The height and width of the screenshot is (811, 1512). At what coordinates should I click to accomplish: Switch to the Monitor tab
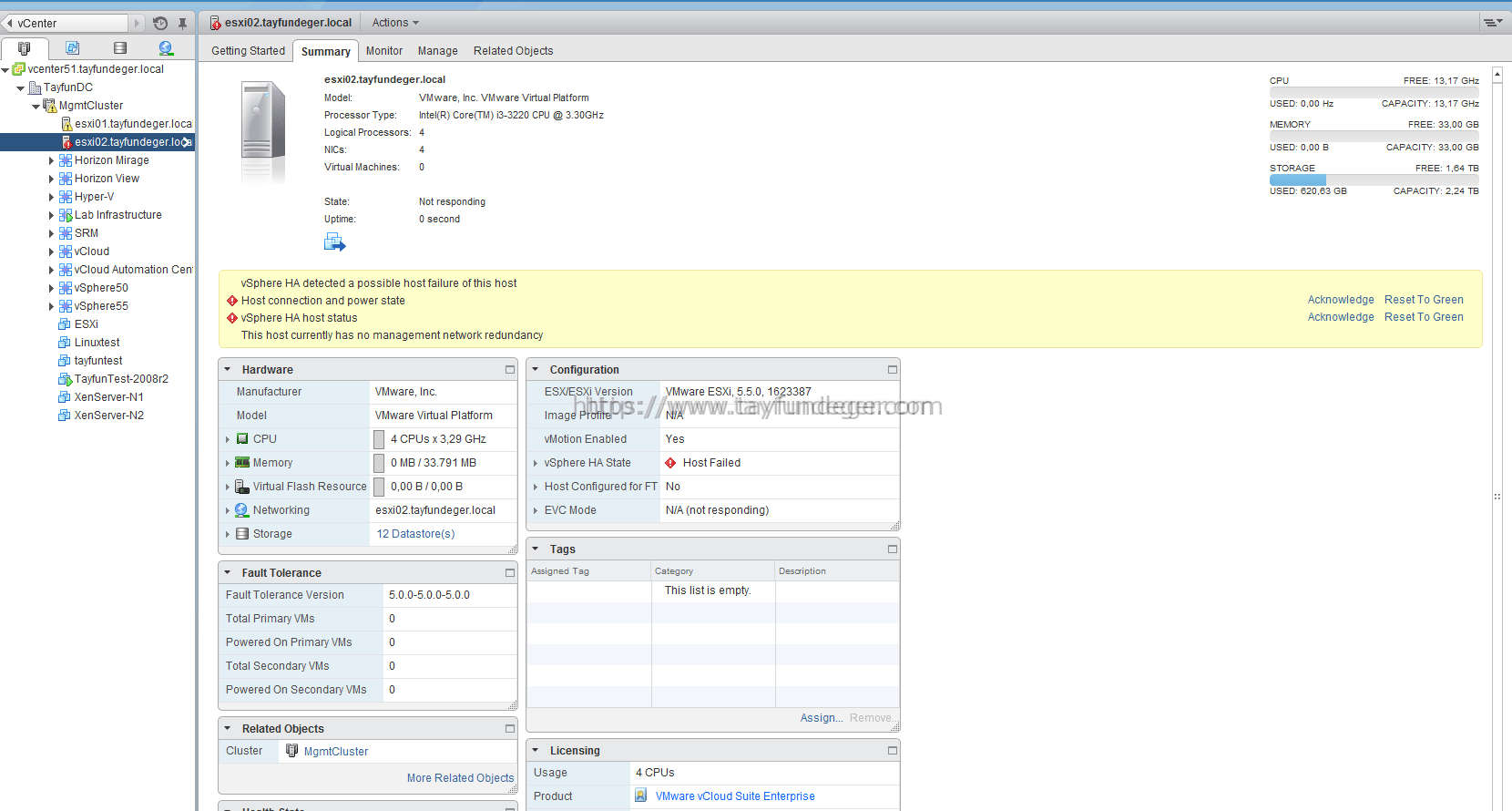[384, 51]
